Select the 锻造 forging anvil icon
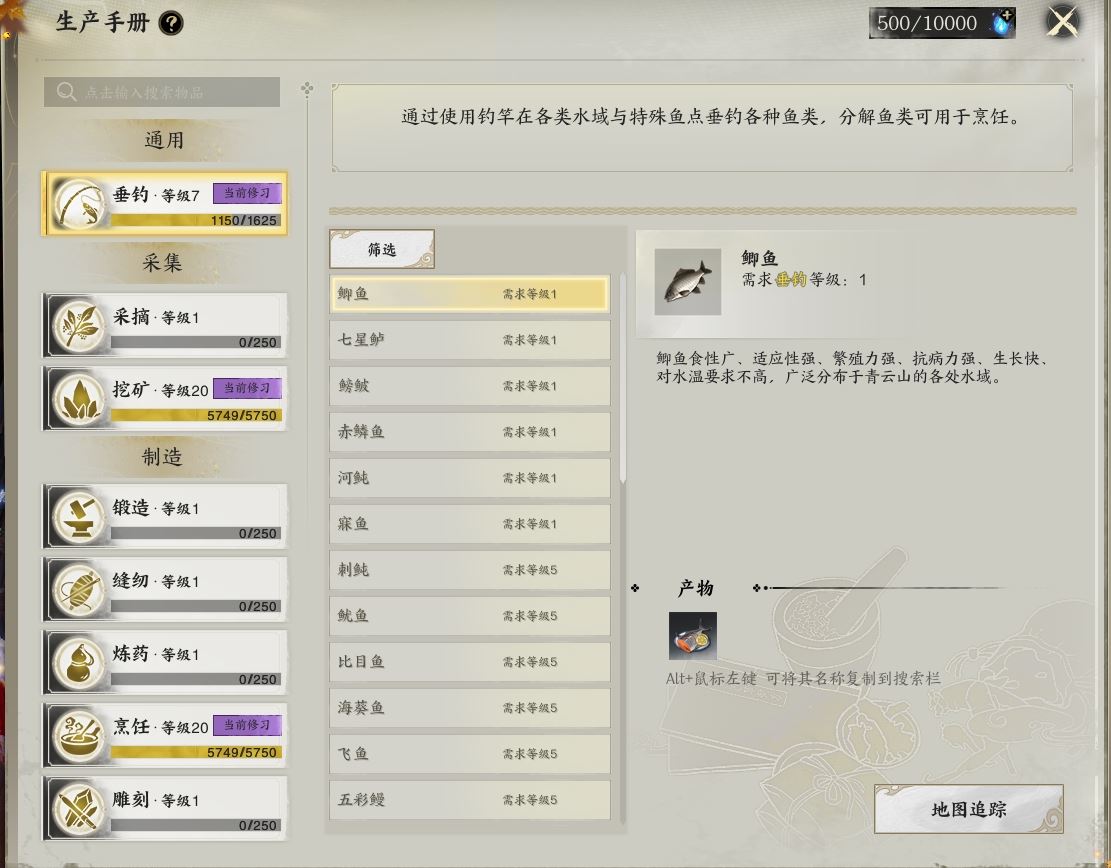 79,517
